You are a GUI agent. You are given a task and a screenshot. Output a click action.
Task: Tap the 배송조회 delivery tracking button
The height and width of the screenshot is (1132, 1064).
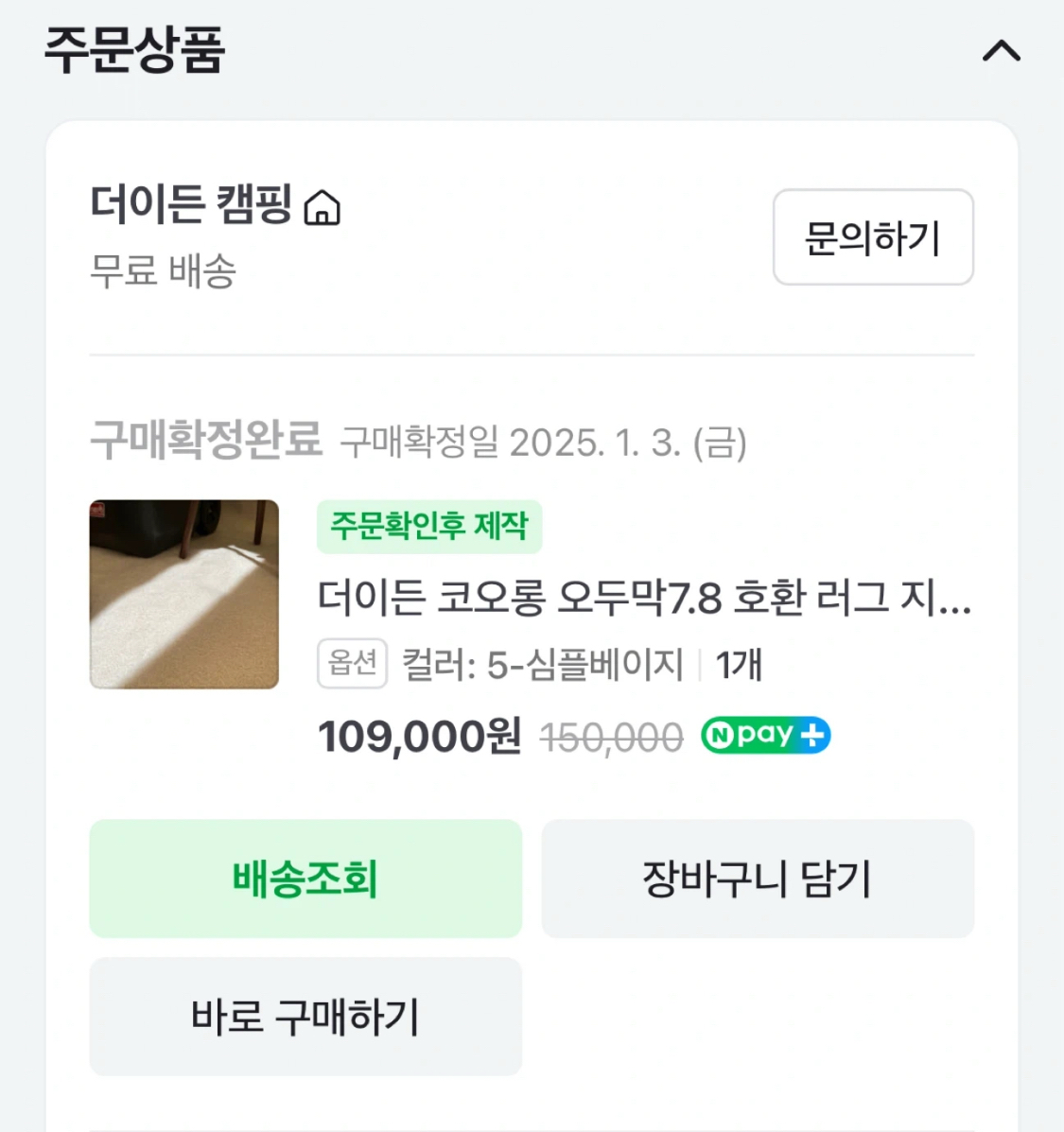click(305, 879)
